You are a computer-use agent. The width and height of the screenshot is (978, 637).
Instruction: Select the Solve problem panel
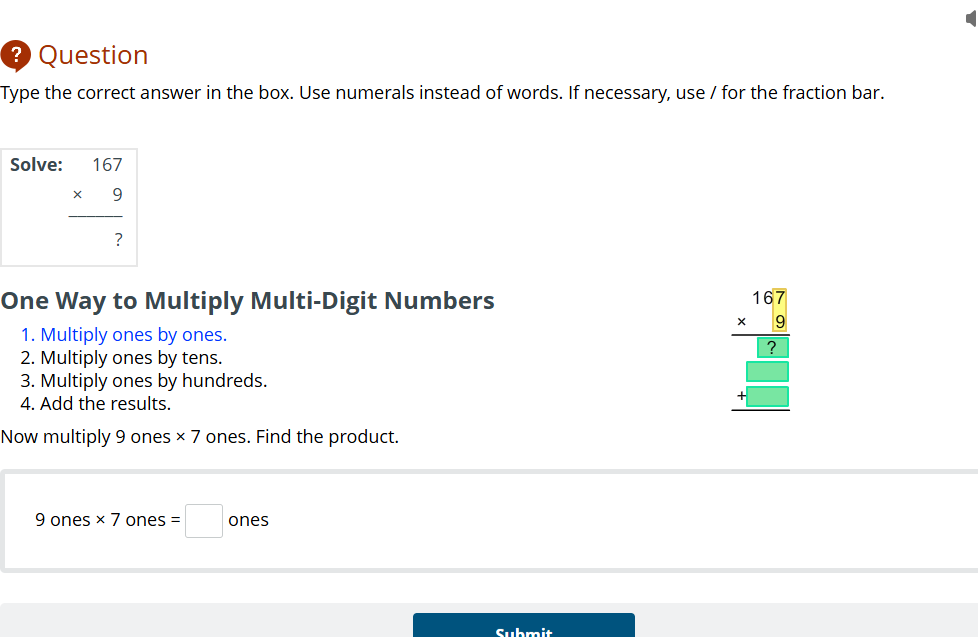pyautogui.click(x=69, y=207)
